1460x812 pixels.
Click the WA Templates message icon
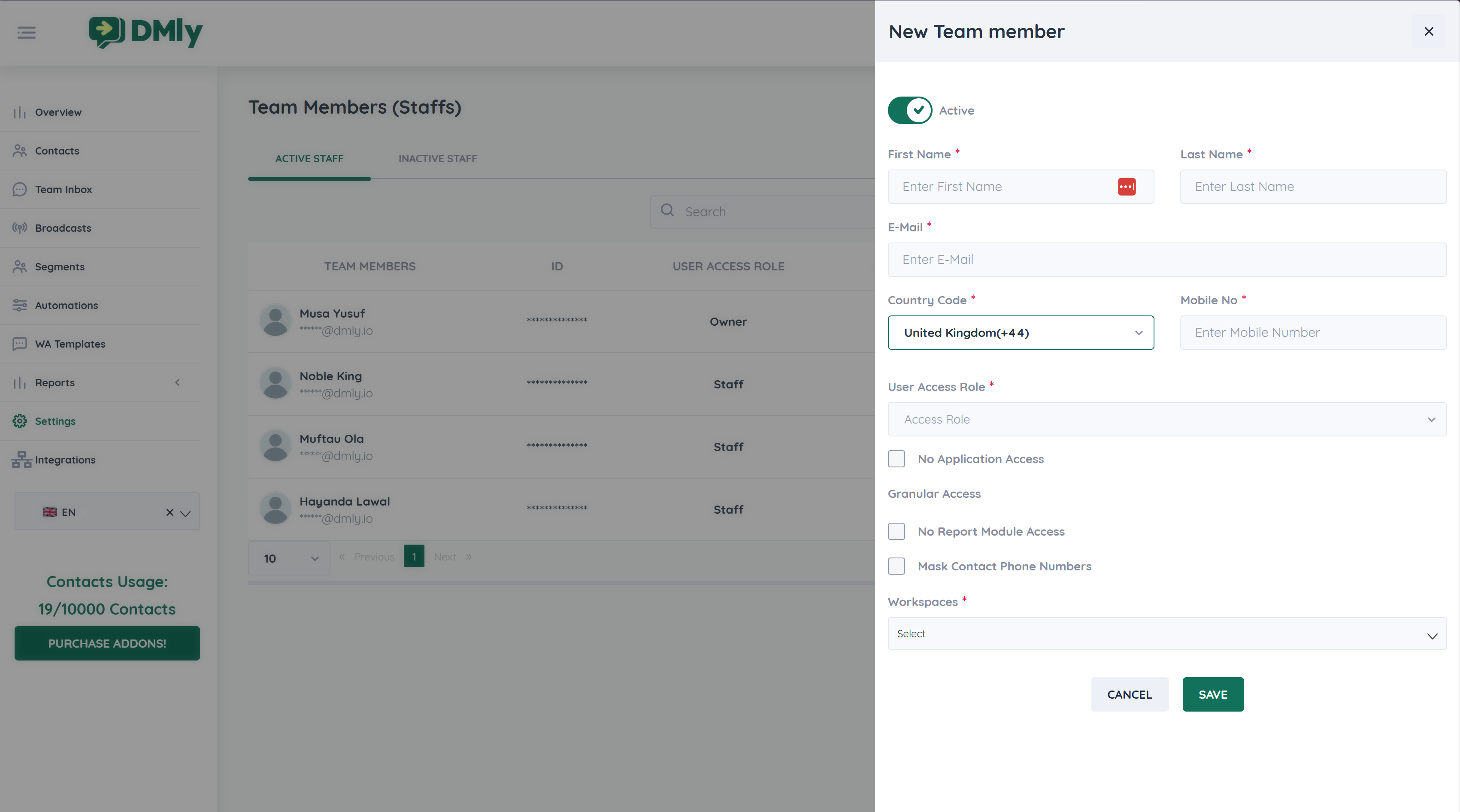pyautogui.click(x=20, y=343)
